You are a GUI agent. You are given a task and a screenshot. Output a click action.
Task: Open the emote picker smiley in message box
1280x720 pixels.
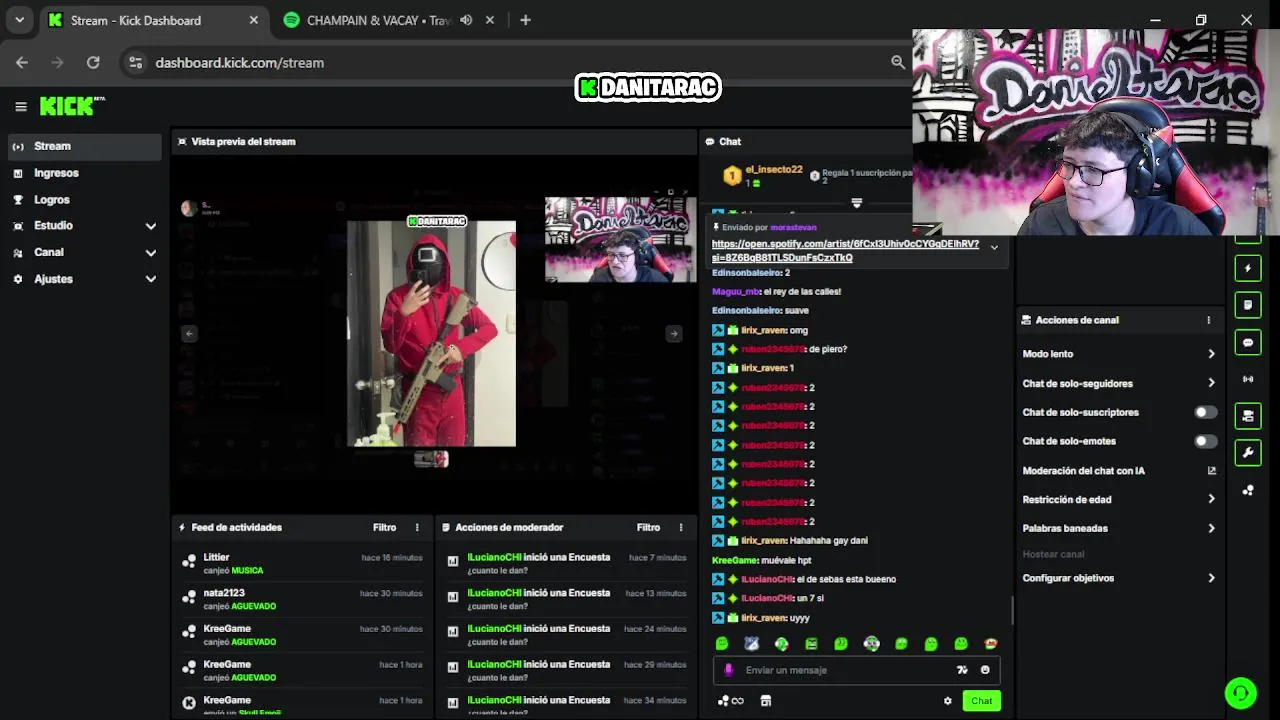point(985,670)
